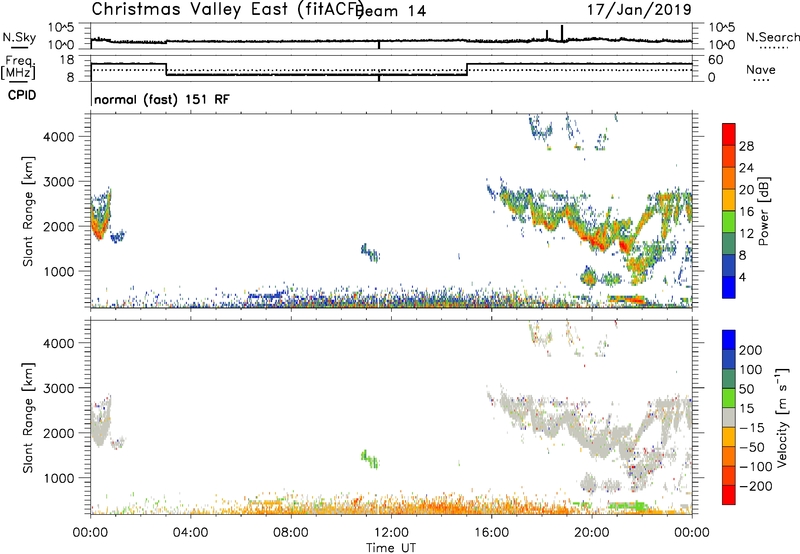Click the '16' label on the power colorbar
The width and height of the screenshot is (800, 554).
click(x=746, y=212)
